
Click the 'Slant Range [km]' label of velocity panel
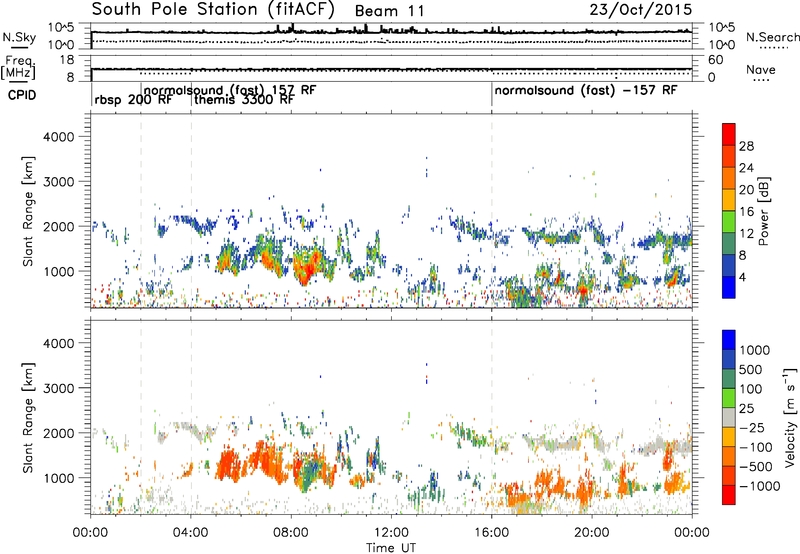(x=29, y=417)
